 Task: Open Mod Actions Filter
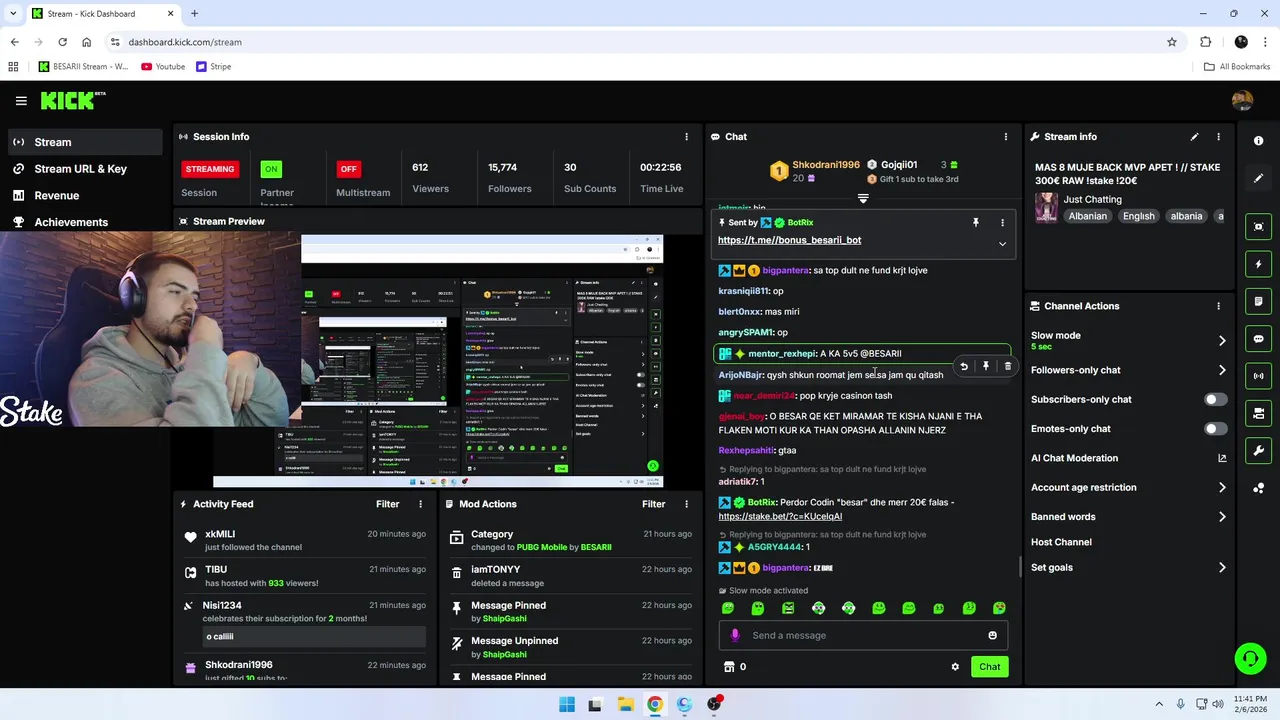click(x=653, y=504)
